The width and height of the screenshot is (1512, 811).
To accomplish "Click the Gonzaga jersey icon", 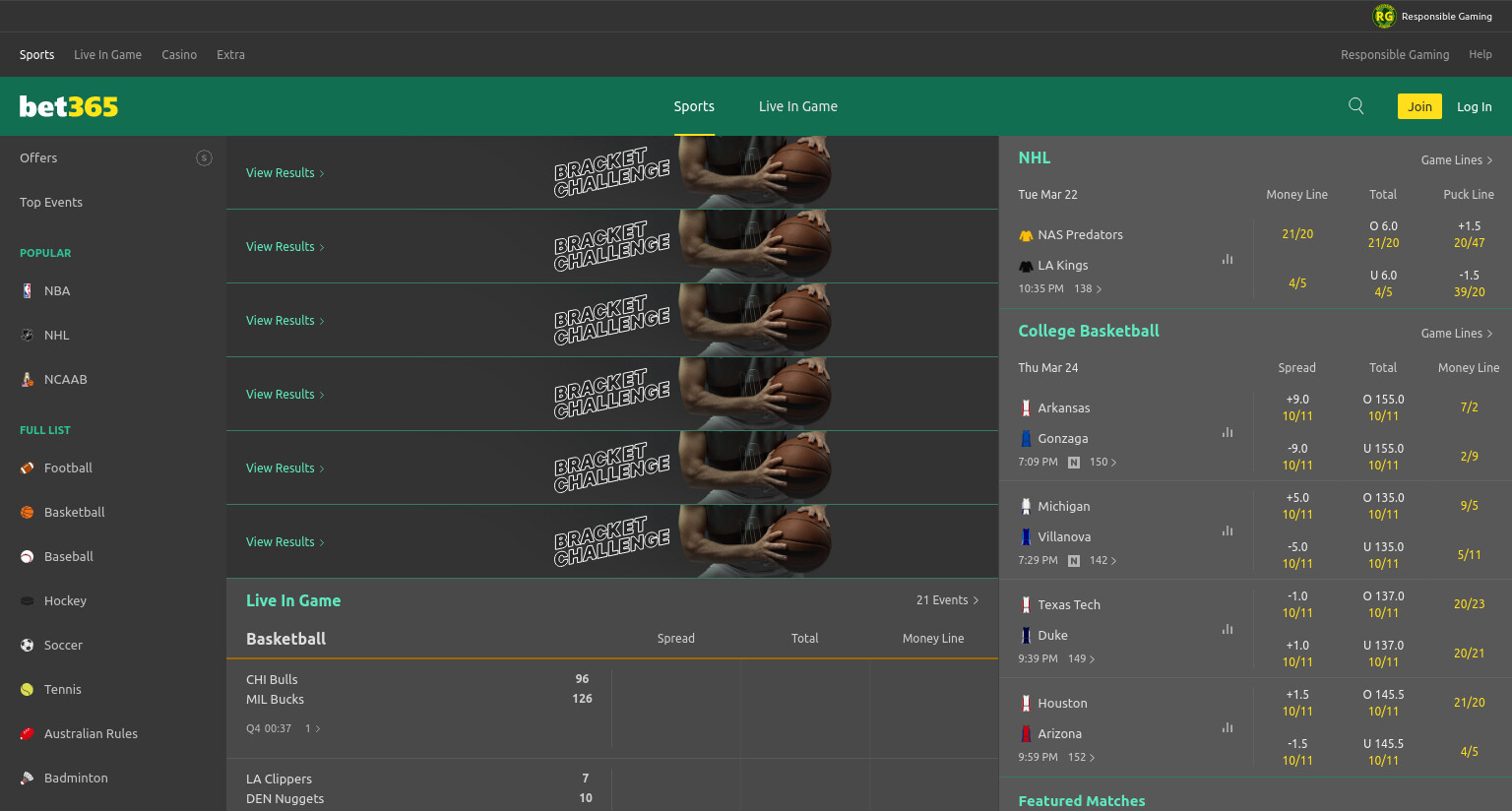I will 1026,438.
